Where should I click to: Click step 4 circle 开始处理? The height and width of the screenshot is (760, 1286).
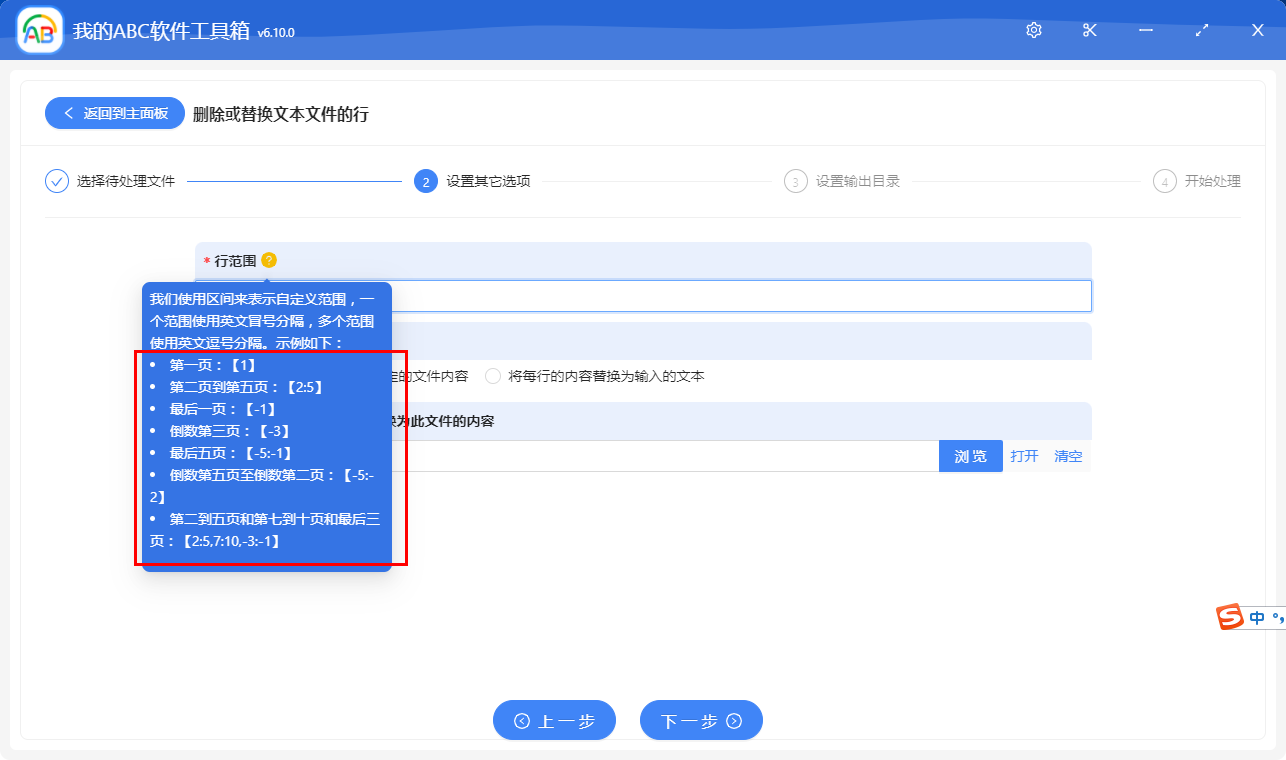1164,181
